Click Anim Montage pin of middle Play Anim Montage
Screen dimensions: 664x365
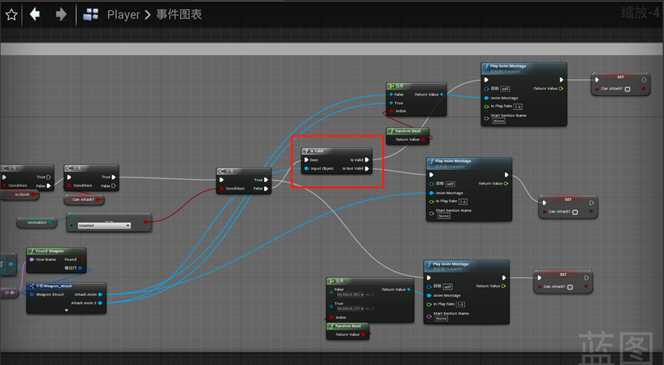pos(432,193)
